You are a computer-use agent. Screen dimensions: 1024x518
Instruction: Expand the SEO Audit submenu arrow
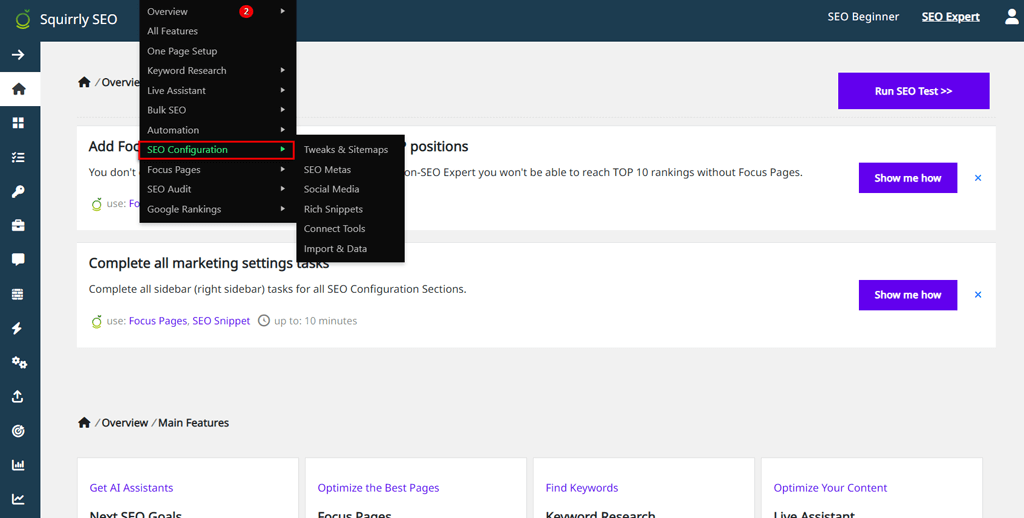(283, 189)
